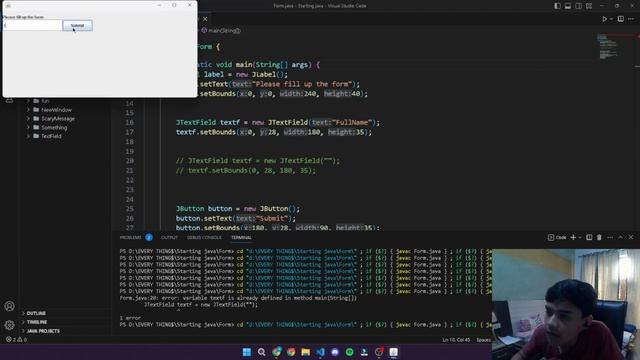
Task: Click line number 16 in the gutter
Action: 129,122
